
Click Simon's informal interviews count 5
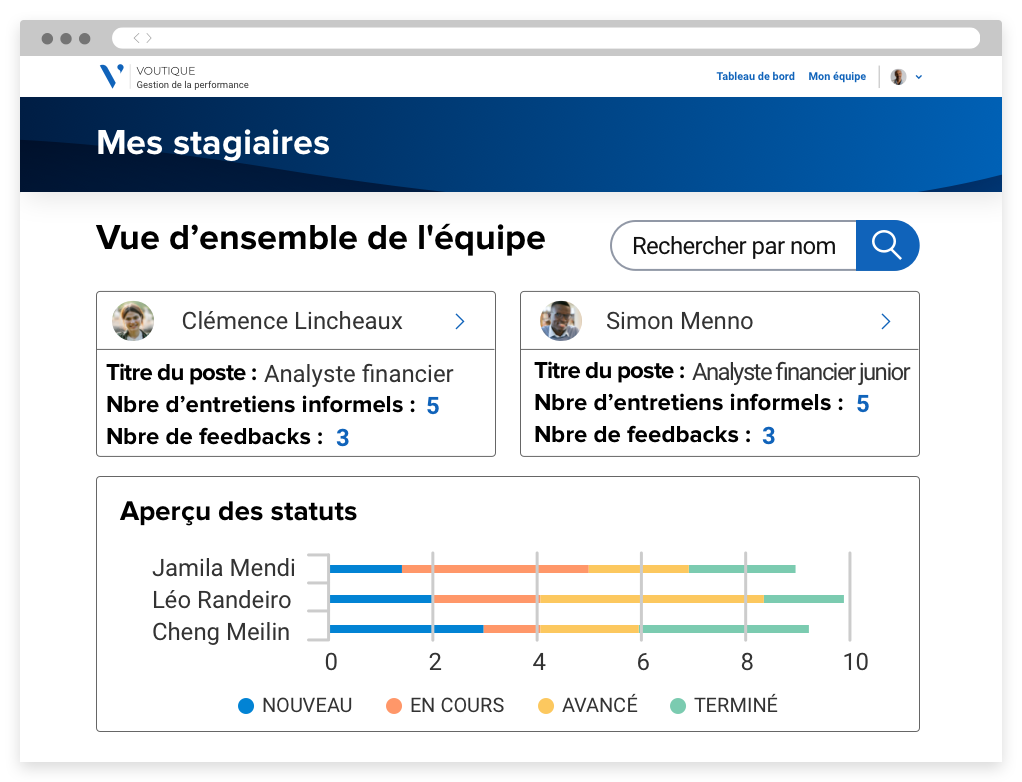[x=863, y=404]
